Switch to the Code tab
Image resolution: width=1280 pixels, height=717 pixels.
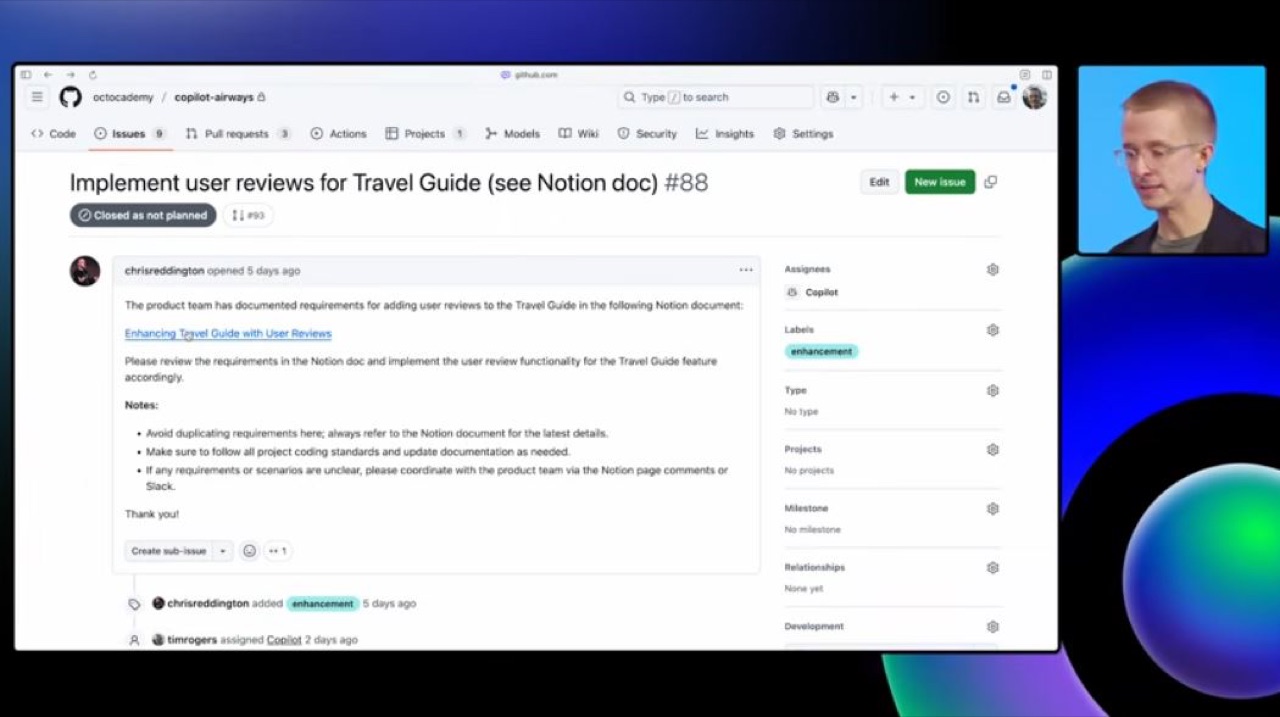click(53, 133)
